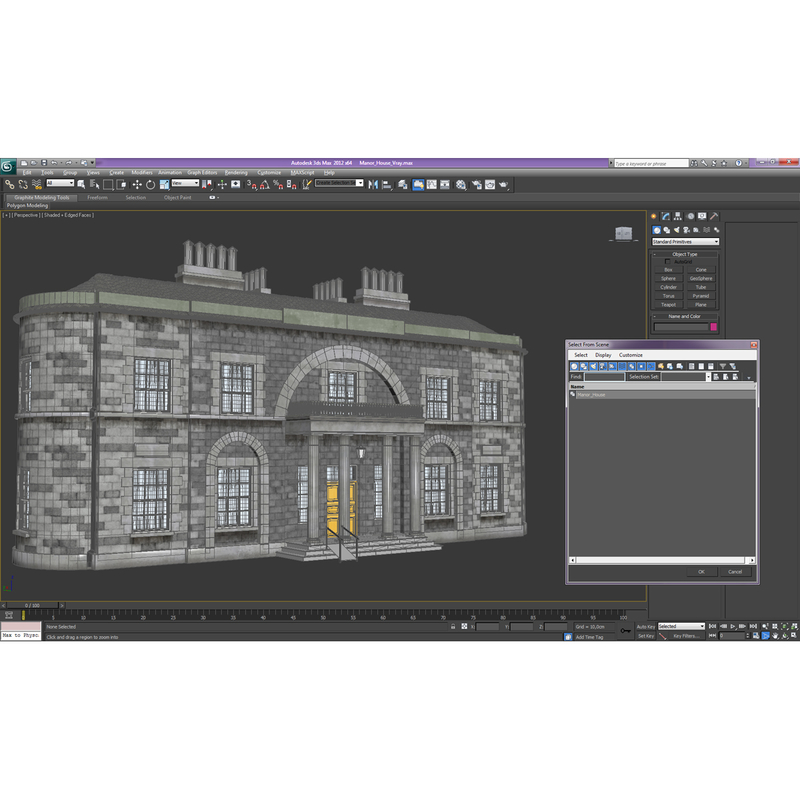The width and height of the screenshot is (800, 800).
Task: Select the Select and Move tool
Action: click(135, 185)
